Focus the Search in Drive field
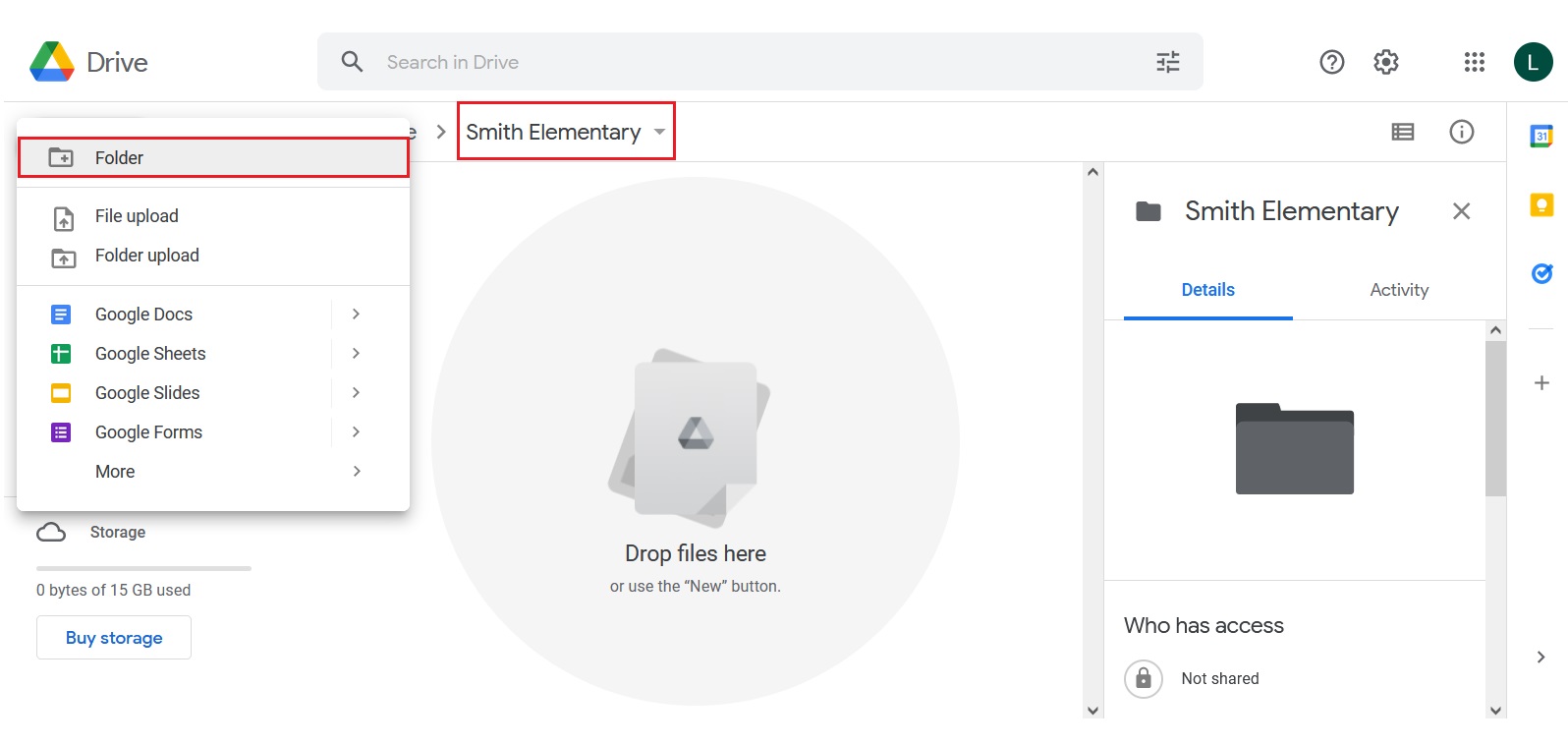 (x=759, y=62)
